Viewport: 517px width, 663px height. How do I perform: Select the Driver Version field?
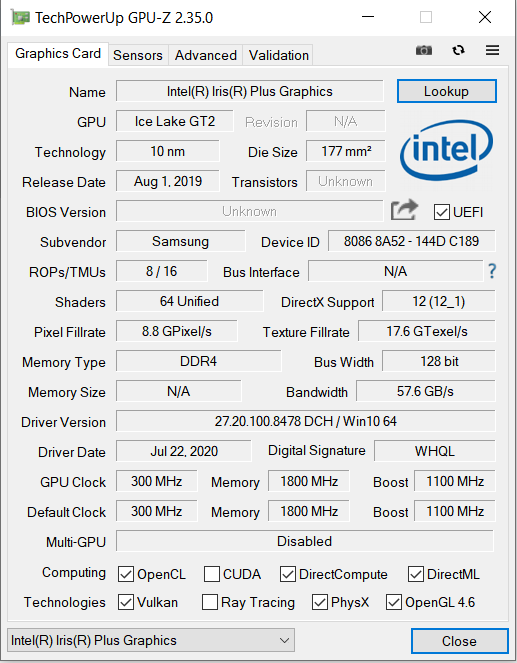click(x=305, y=421)
